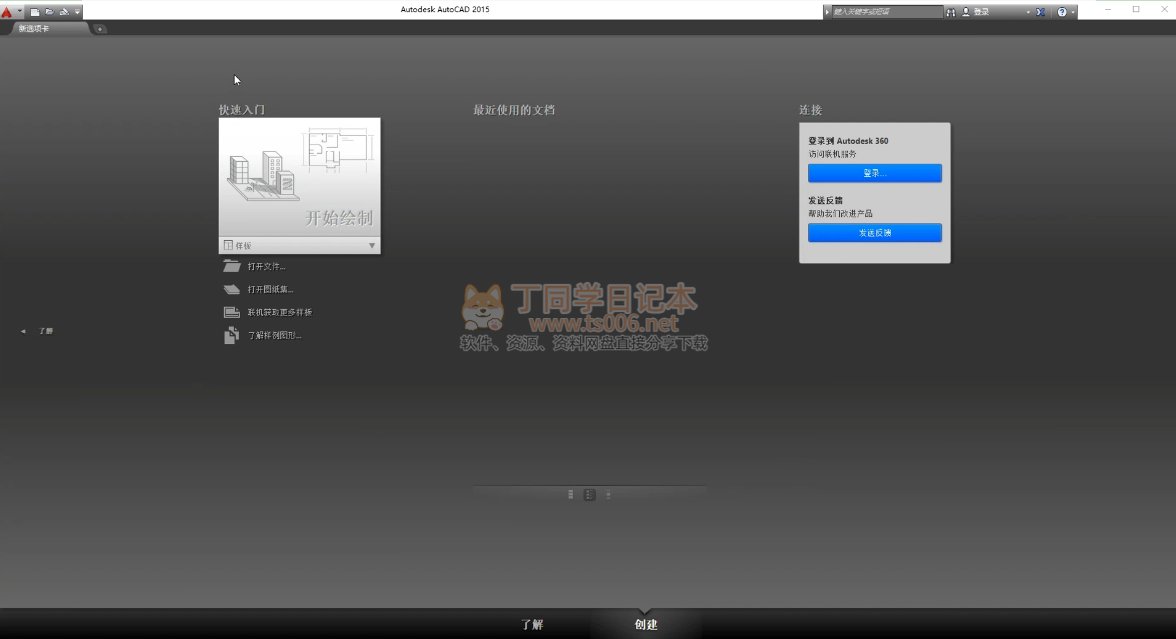
Task: Click the Open file icon in quick access toolbar
Action: [48, 12]
